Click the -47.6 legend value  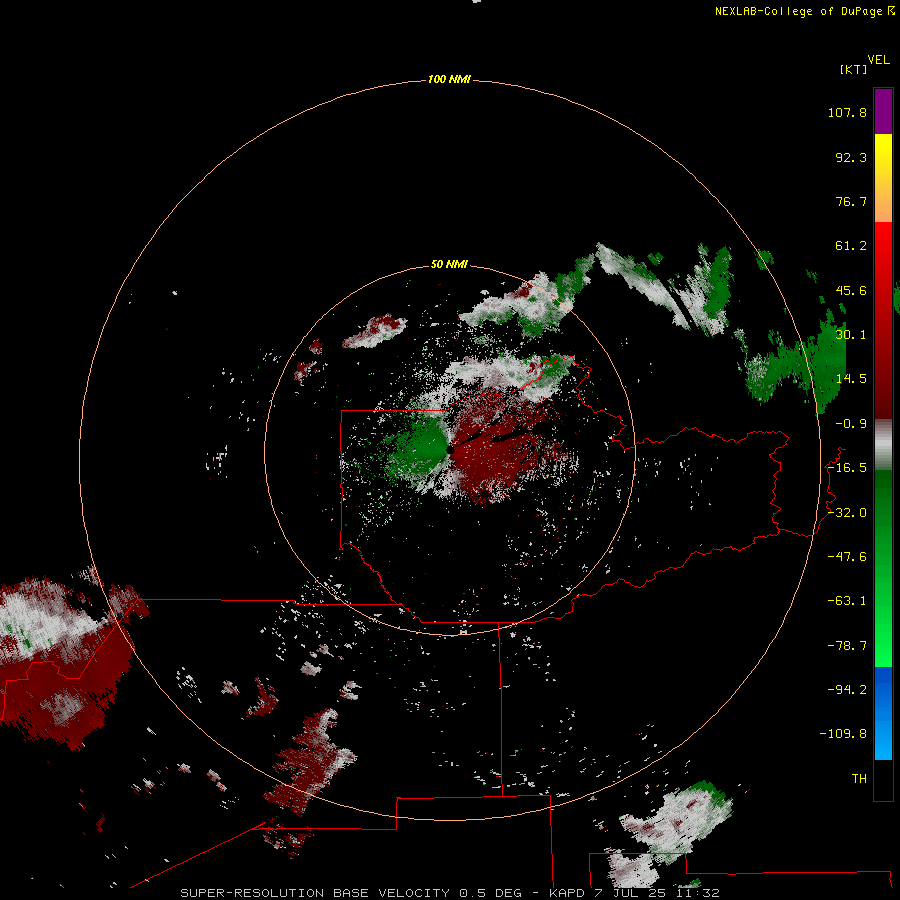tap(847, 557)
